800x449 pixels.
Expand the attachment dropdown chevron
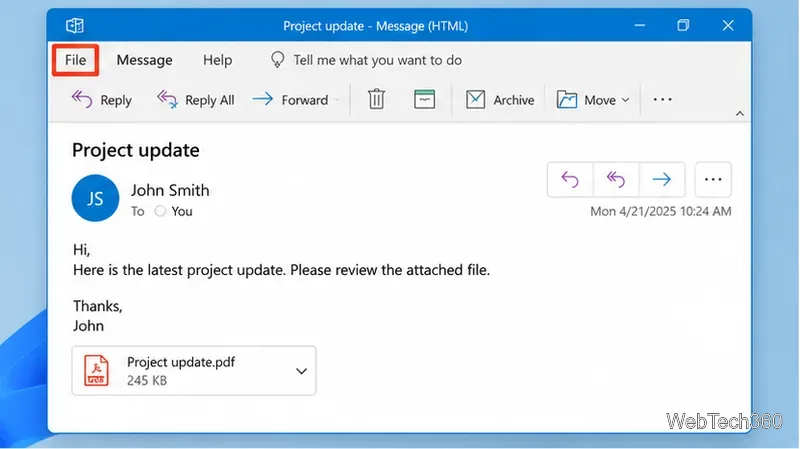point(302,371)
